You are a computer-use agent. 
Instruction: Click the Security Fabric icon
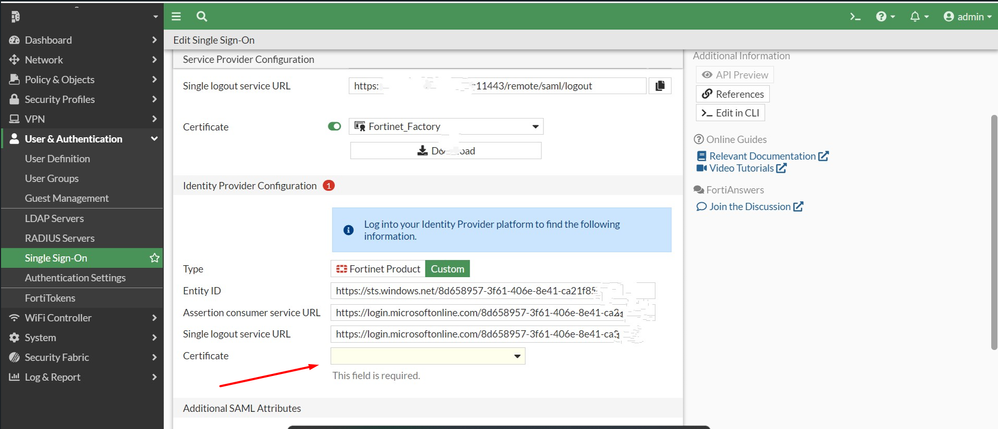tap(14, 357)
